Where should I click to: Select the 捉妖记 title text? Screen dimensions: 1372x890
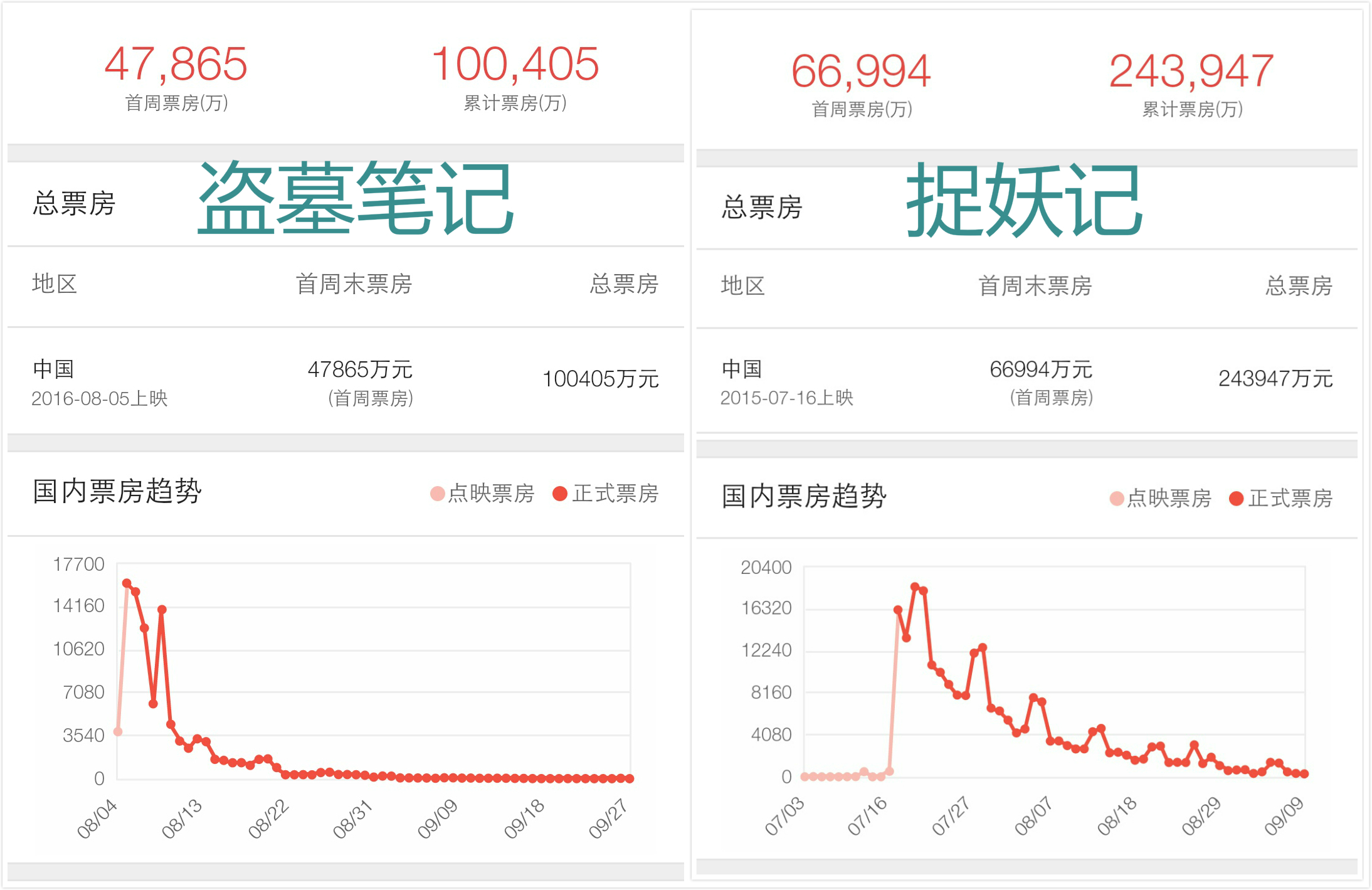coord(1025,201)
